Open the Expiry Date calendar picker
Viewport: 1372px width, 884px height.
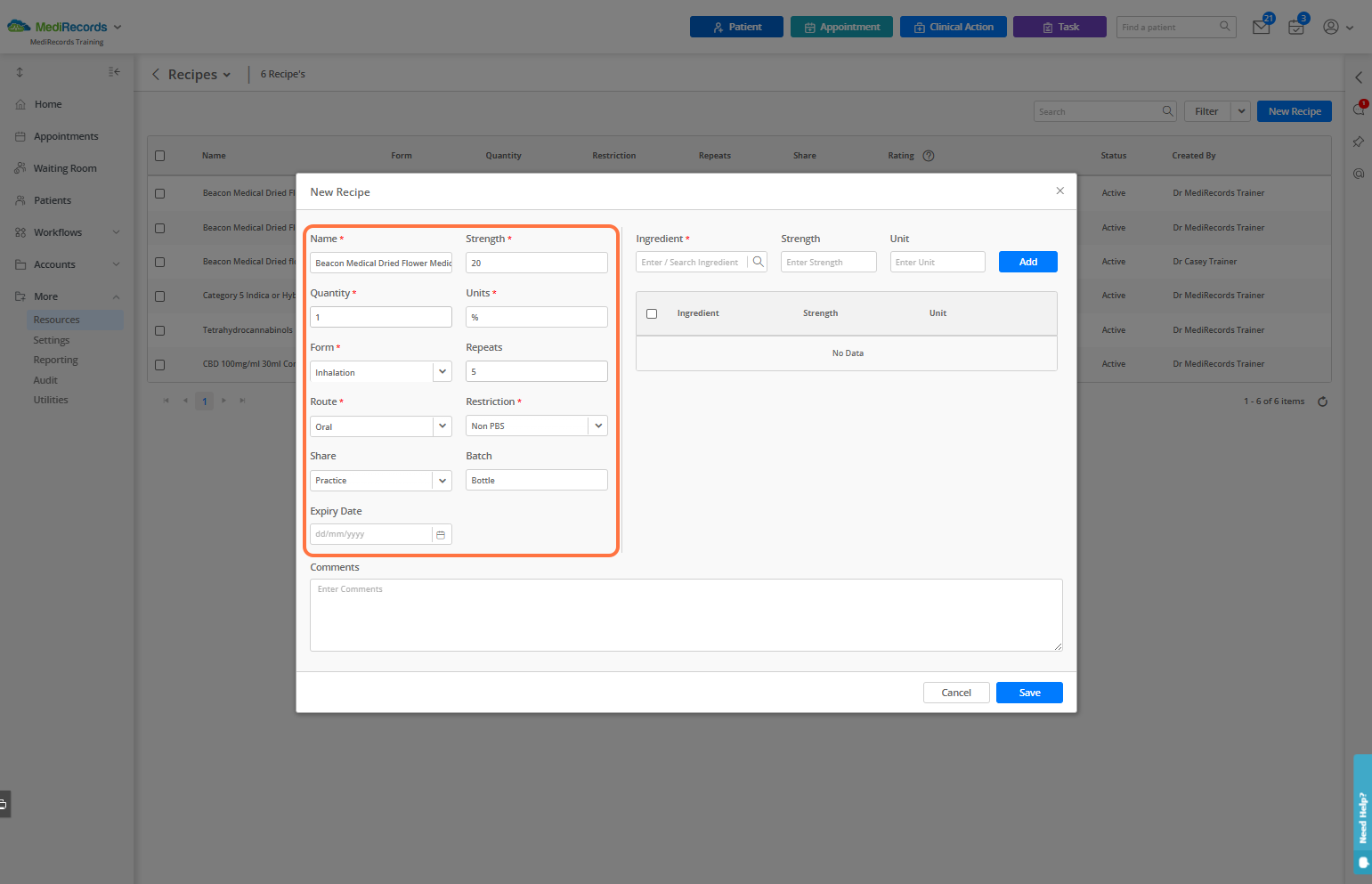pos(441,534)
